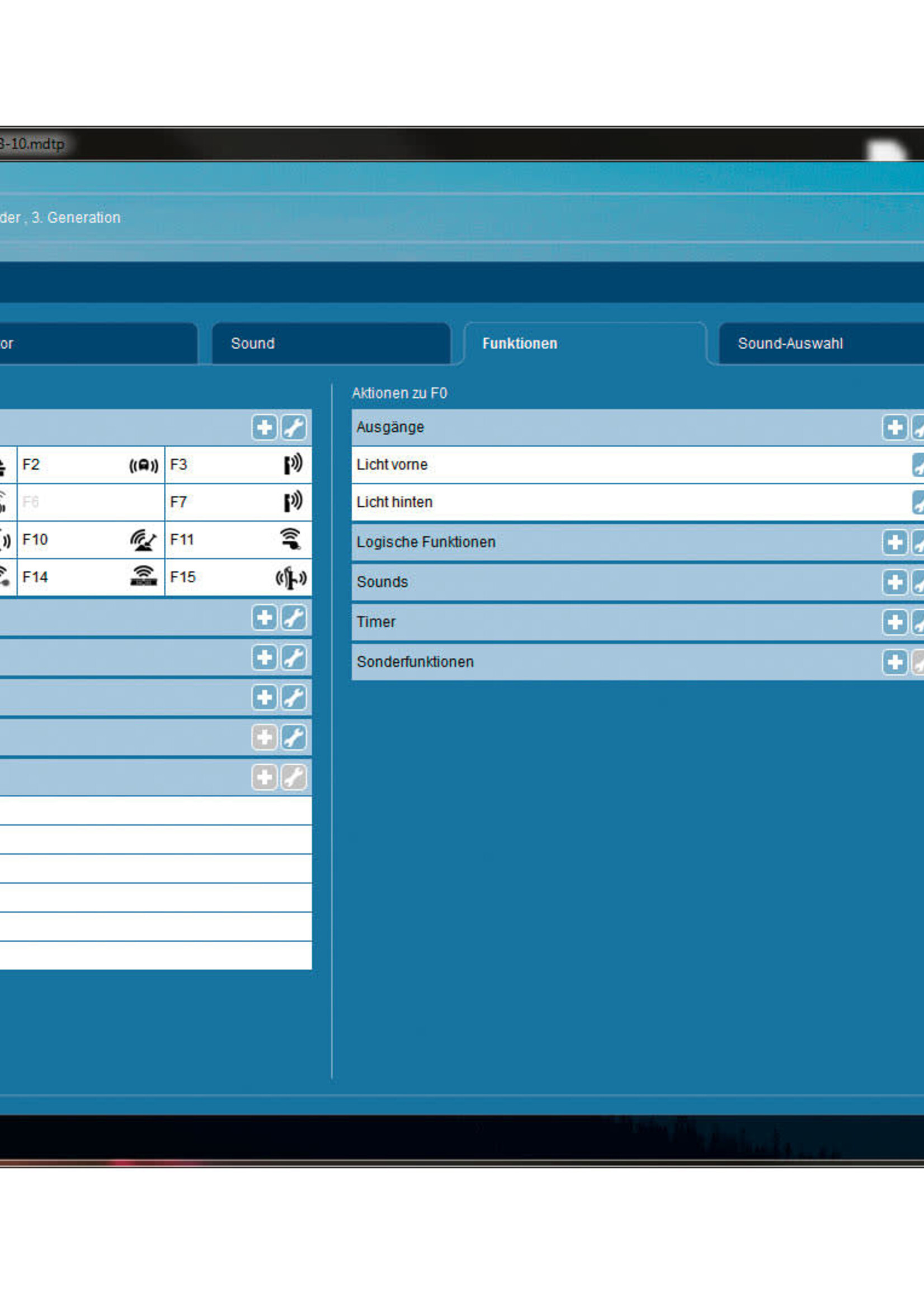This screenshot has height=1294, width=924.
Task: Select the F2 function key cell
Action: tap(91, 465)
